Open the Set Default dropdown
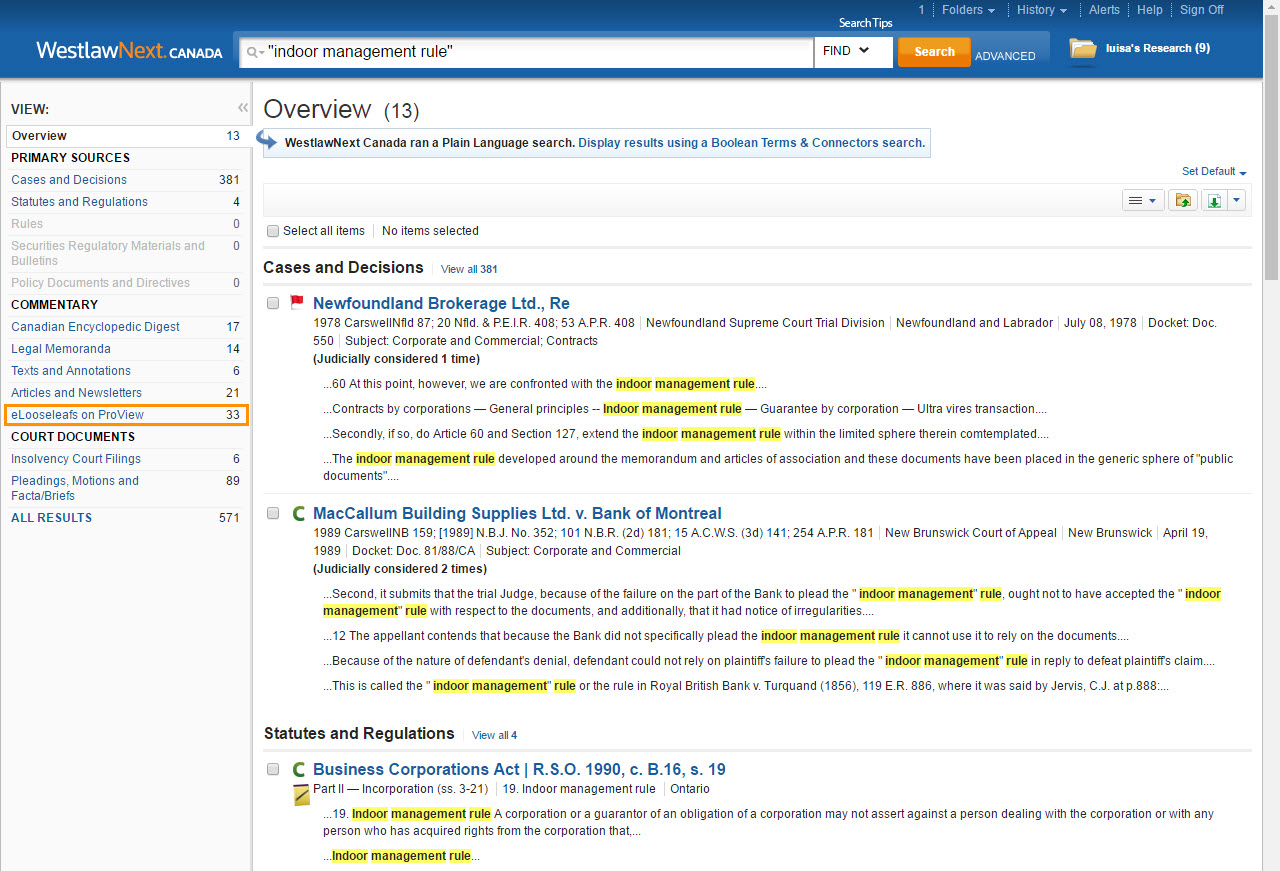The width and height of the screenshot is (1280, 871). coord(1214,171)
